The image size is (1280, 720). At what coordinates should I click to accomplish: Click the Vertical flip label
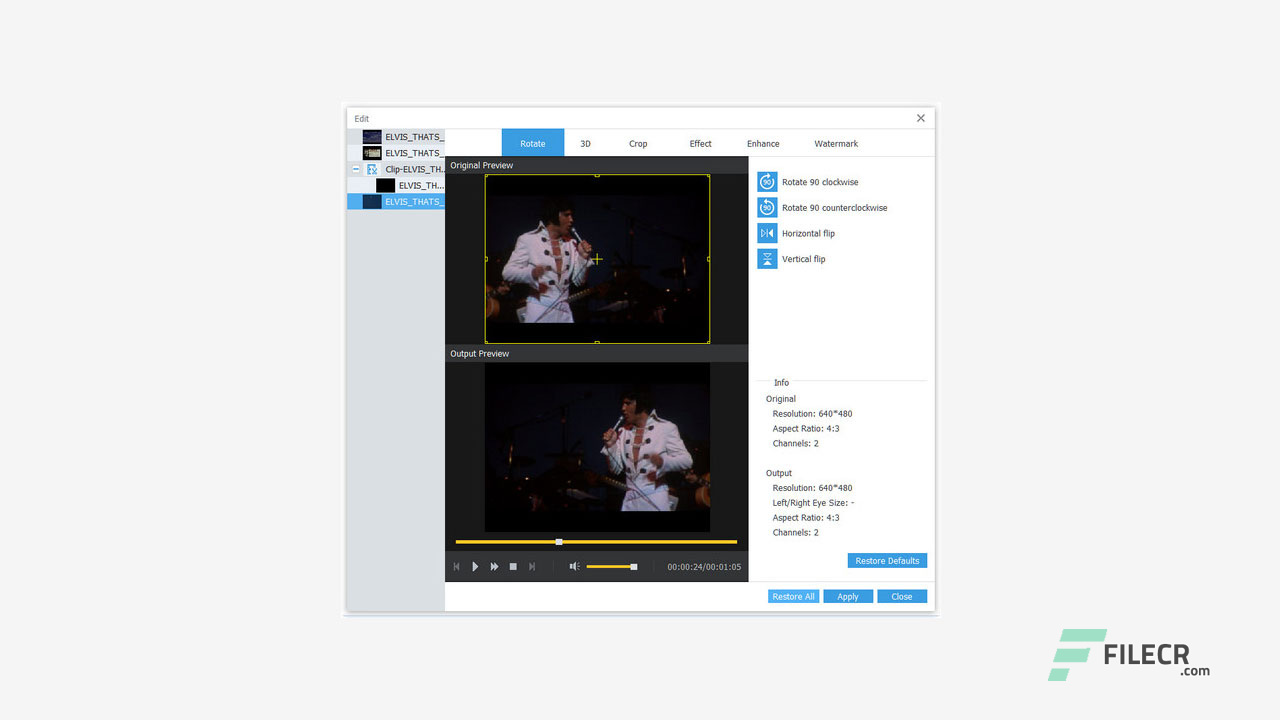(804, 259)
